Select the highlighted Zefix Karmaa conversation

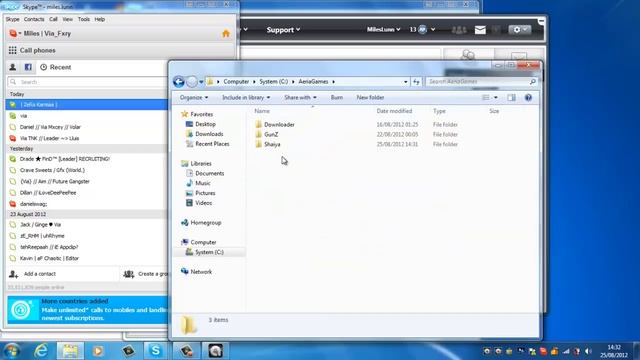coord(87,105)
